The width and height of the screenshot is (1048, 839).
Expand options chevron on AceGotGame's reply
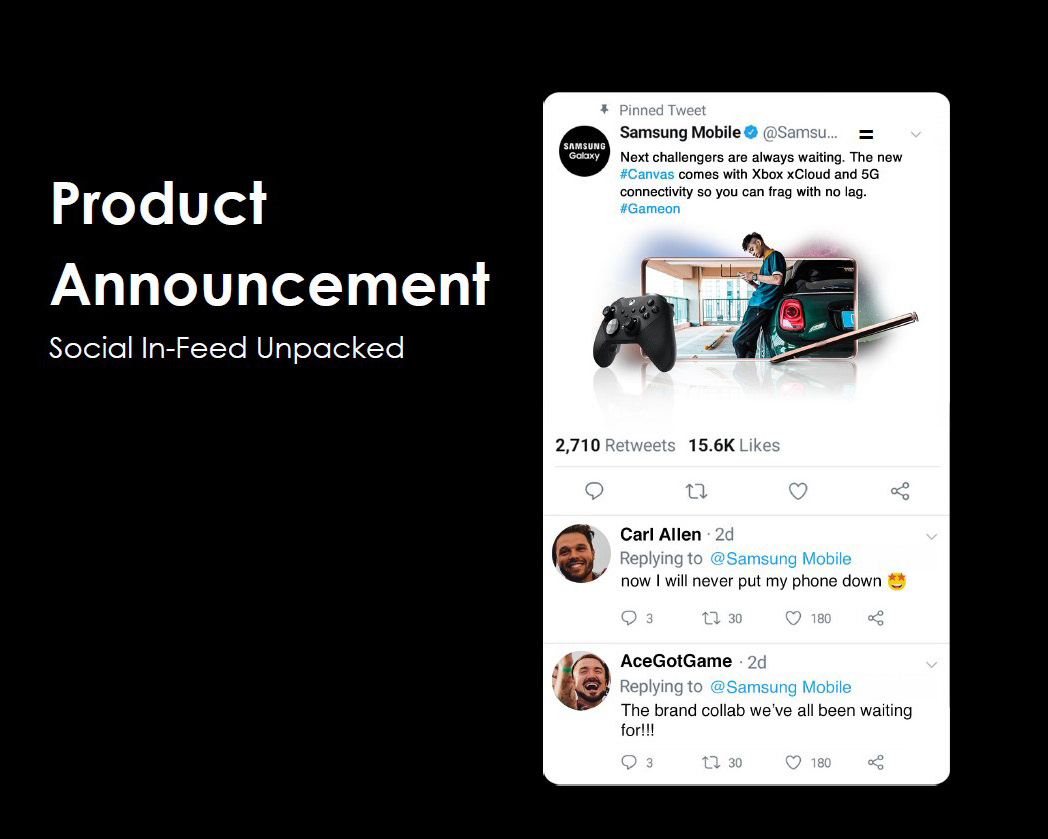pos(931,664)
